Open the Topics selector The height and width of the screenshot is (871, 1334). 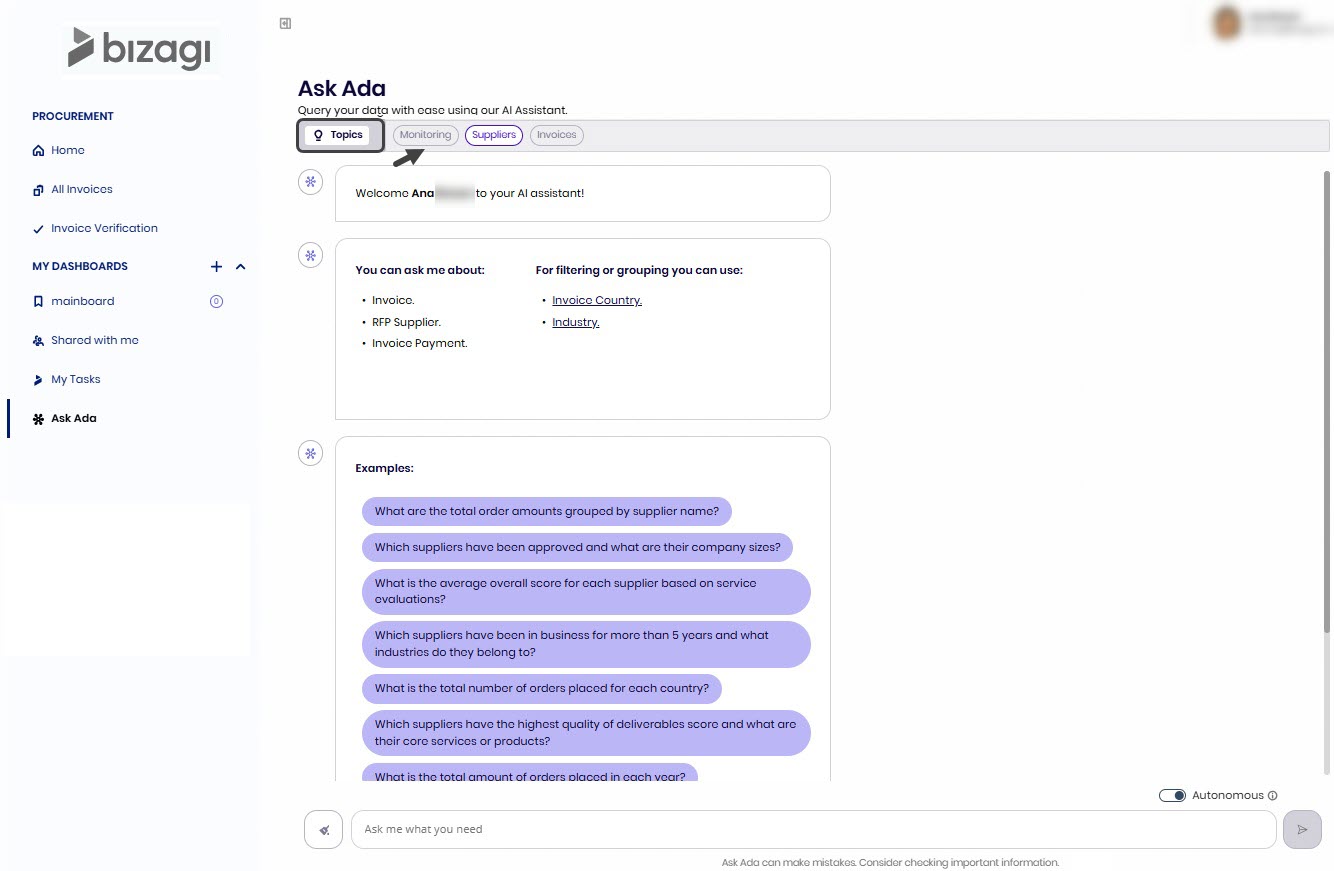pos(338,135)
